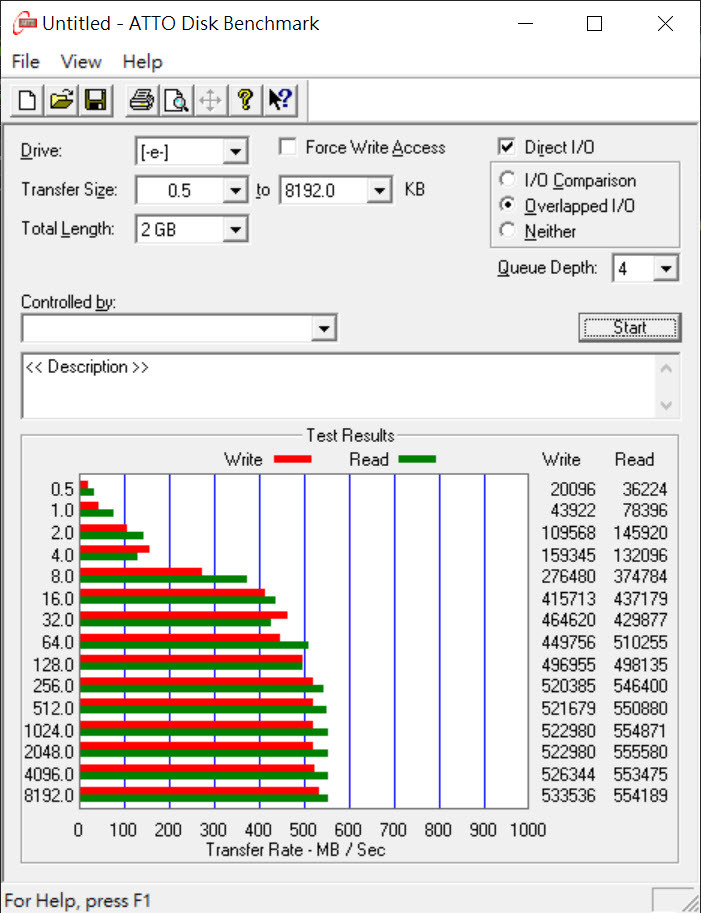The height and width of the screenshot is (913, 701).
Task: Minimize the ATTO Disk Benchmark window
Action: tap(525, 23)
